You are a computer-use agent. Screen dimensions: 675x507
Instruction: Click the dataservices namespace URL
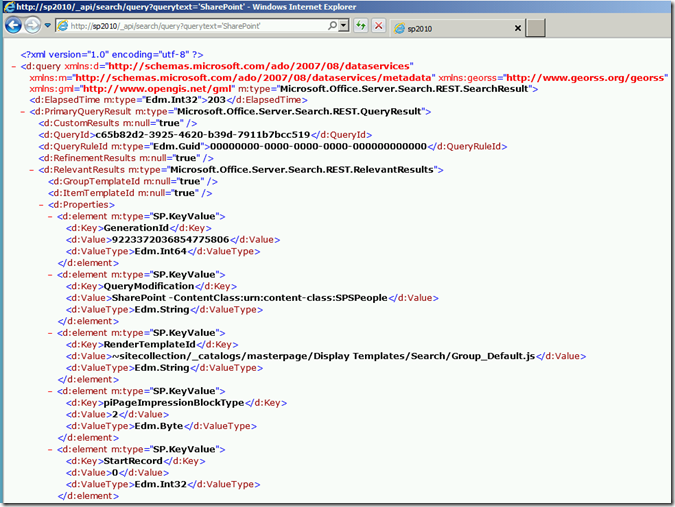pyautogui.click(x=260, y=66)
